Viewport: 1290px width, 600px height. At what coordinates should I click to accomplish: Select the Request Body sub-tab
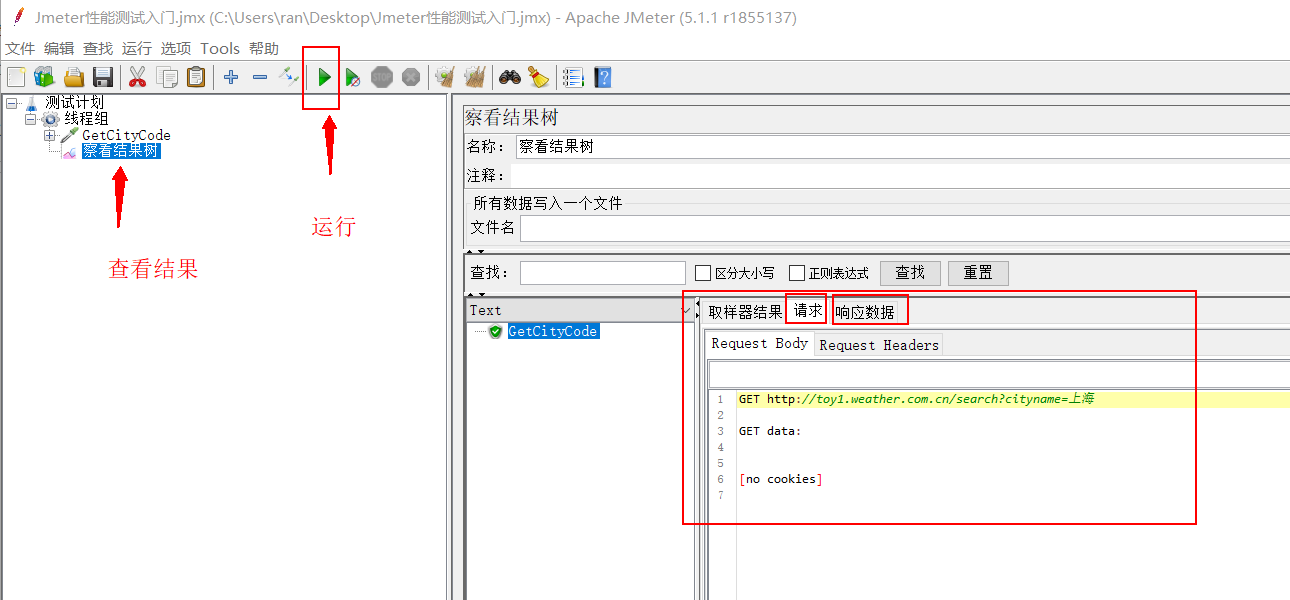[x=760, y=343]
